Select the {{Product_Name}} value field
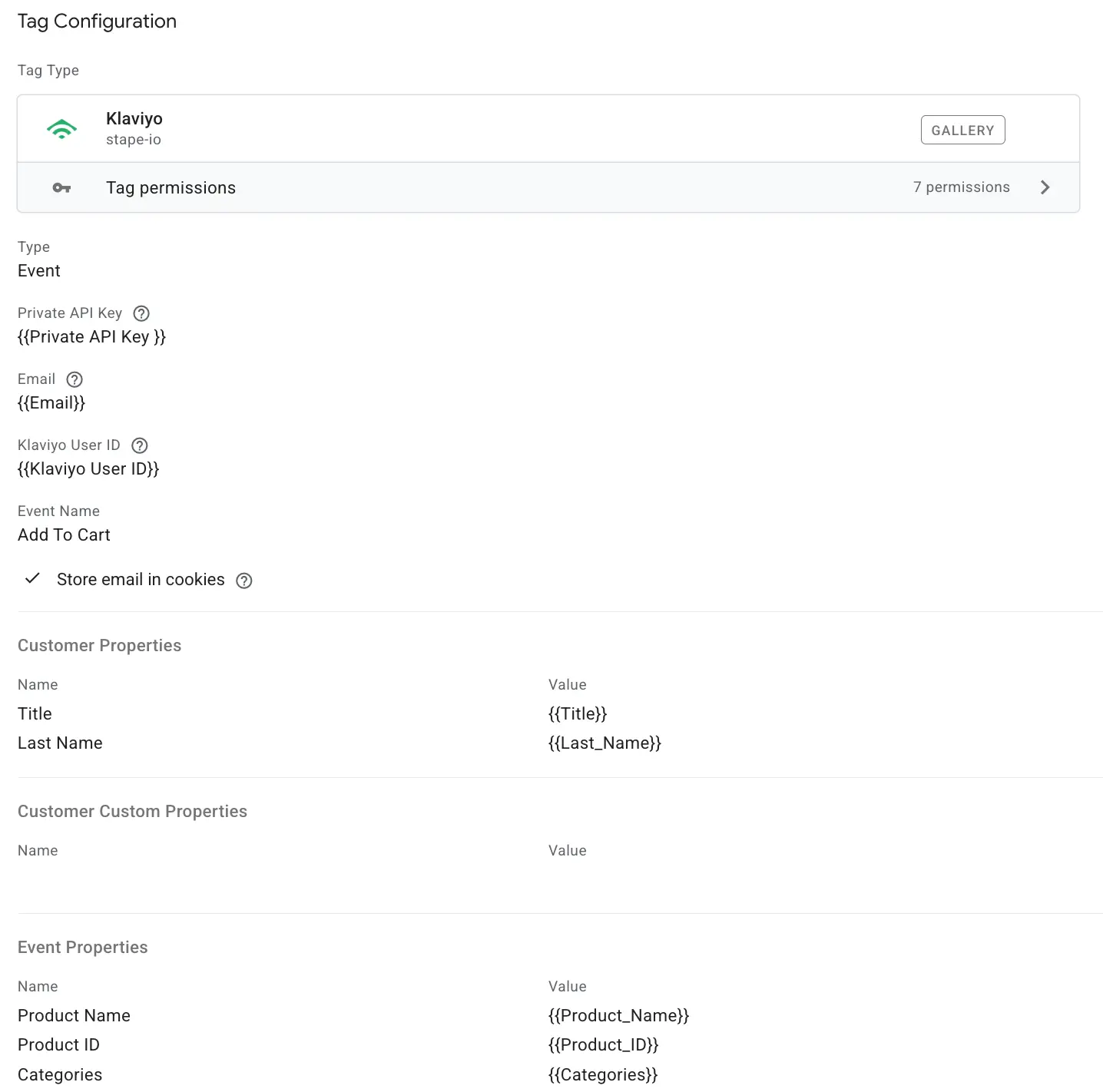 click(618, 1015)
